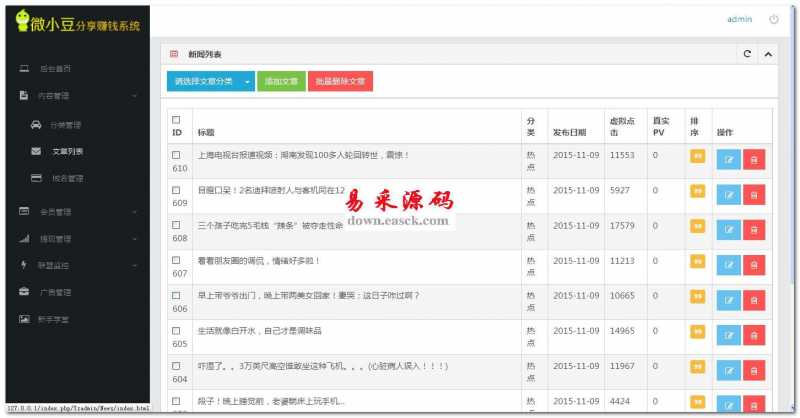This screenshot has height=418, width=800.
Task: Collapse the 新闻列表 panel with chevron
Action: coord(767,54)
